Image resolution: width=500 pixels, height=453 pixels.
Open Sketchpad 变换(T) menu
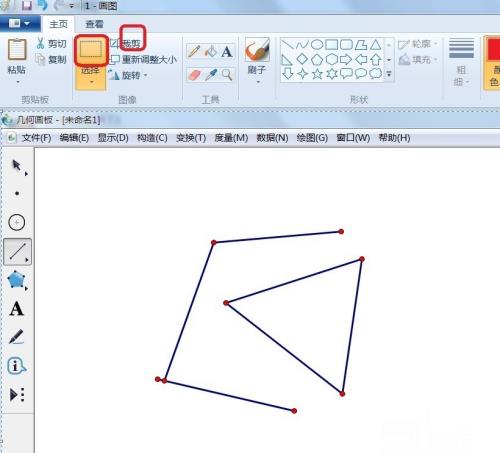(191, 138)
